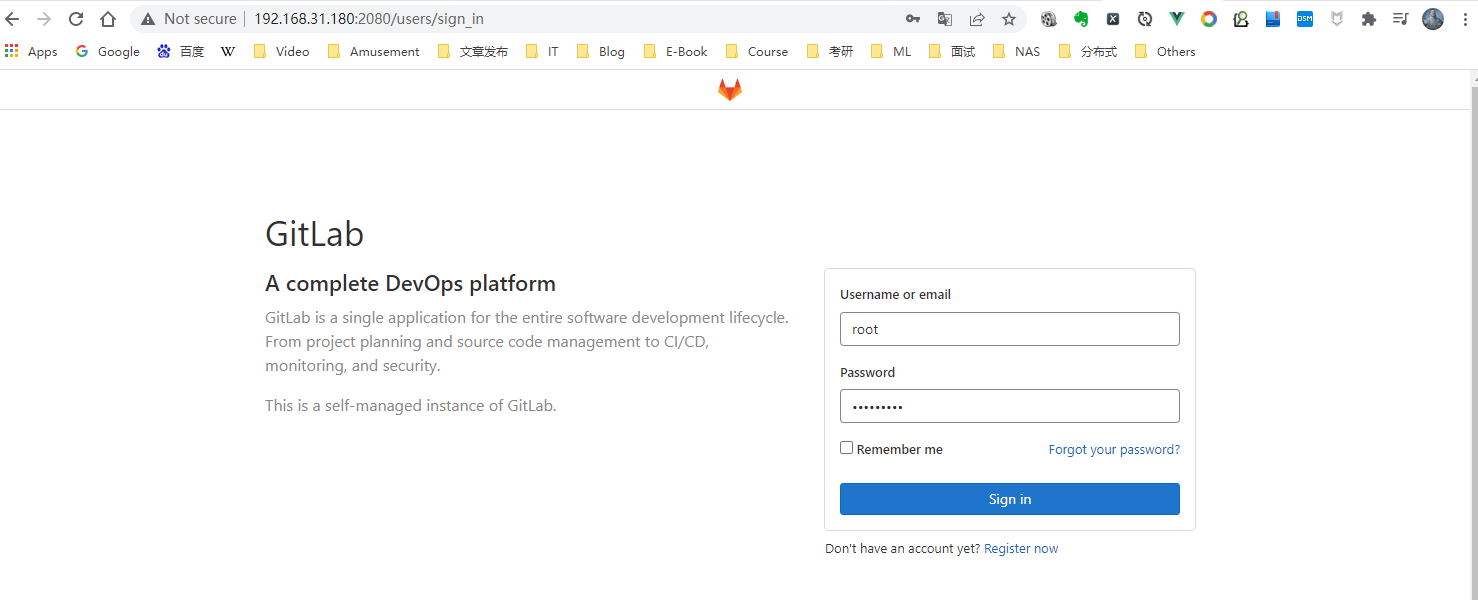Click the gray shield extension icon
This screenshot has width=1478, height=600.
[x=1337, y=19]
